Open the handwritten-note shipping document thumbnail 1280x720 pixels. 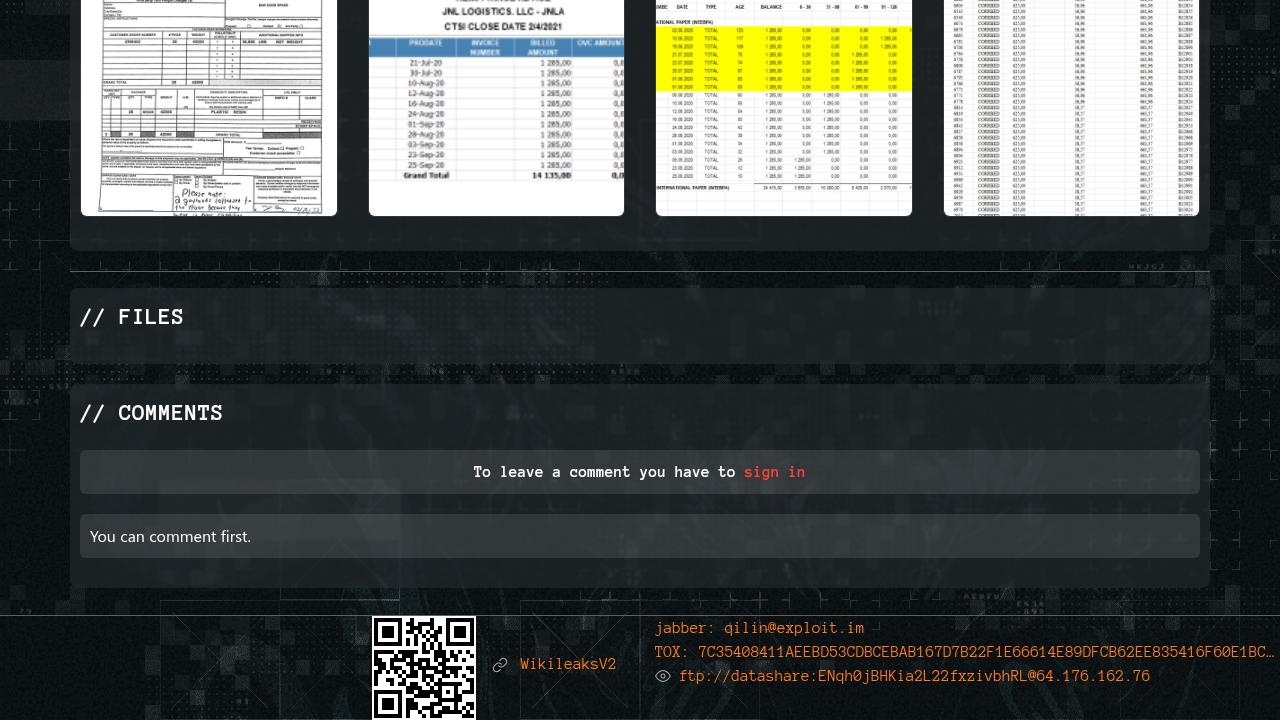pos(209,107)
